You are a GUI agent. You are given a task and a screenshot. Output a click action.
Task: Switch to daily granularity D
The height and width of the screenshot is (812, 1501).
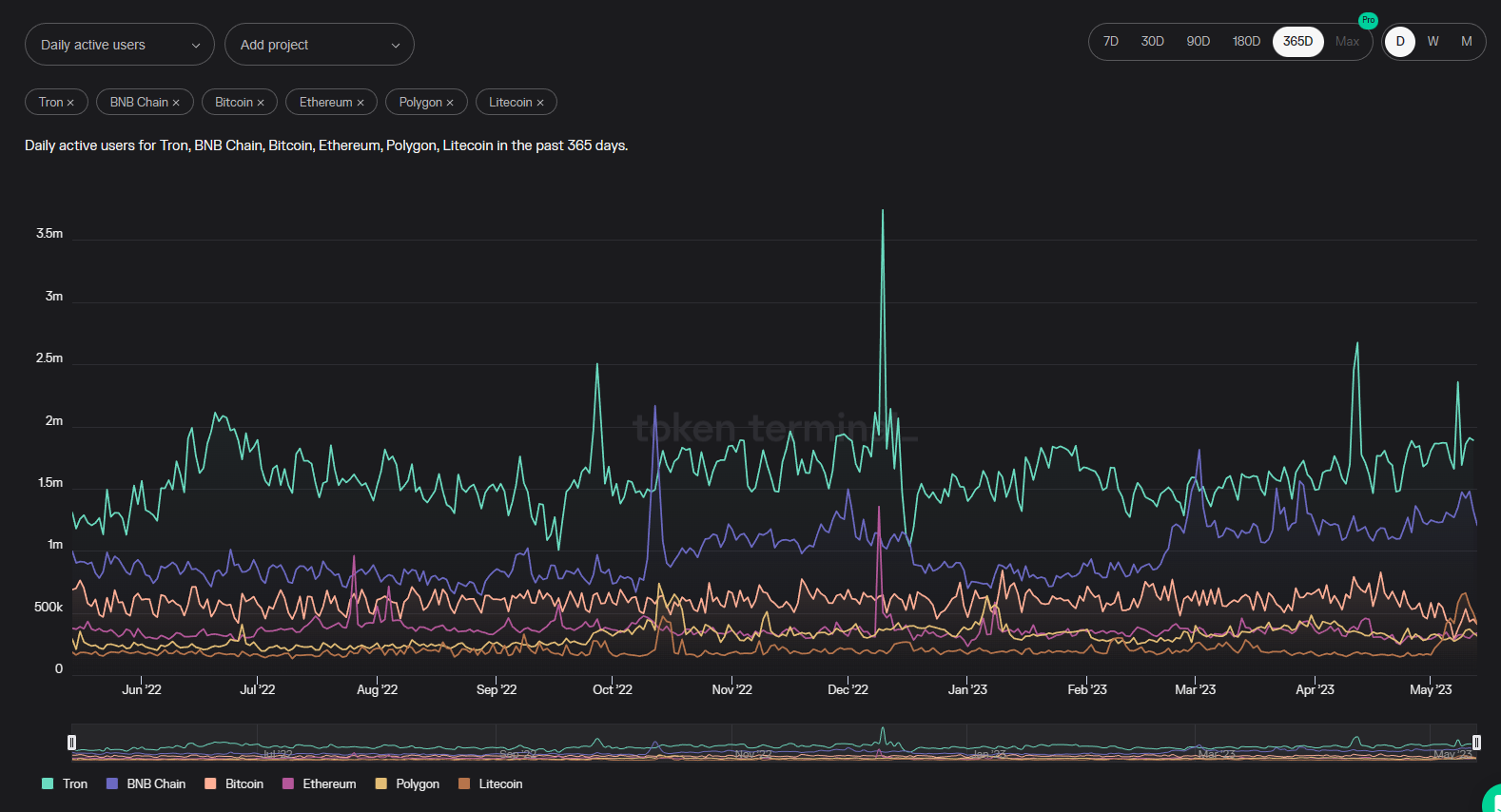pos(1400,42)
